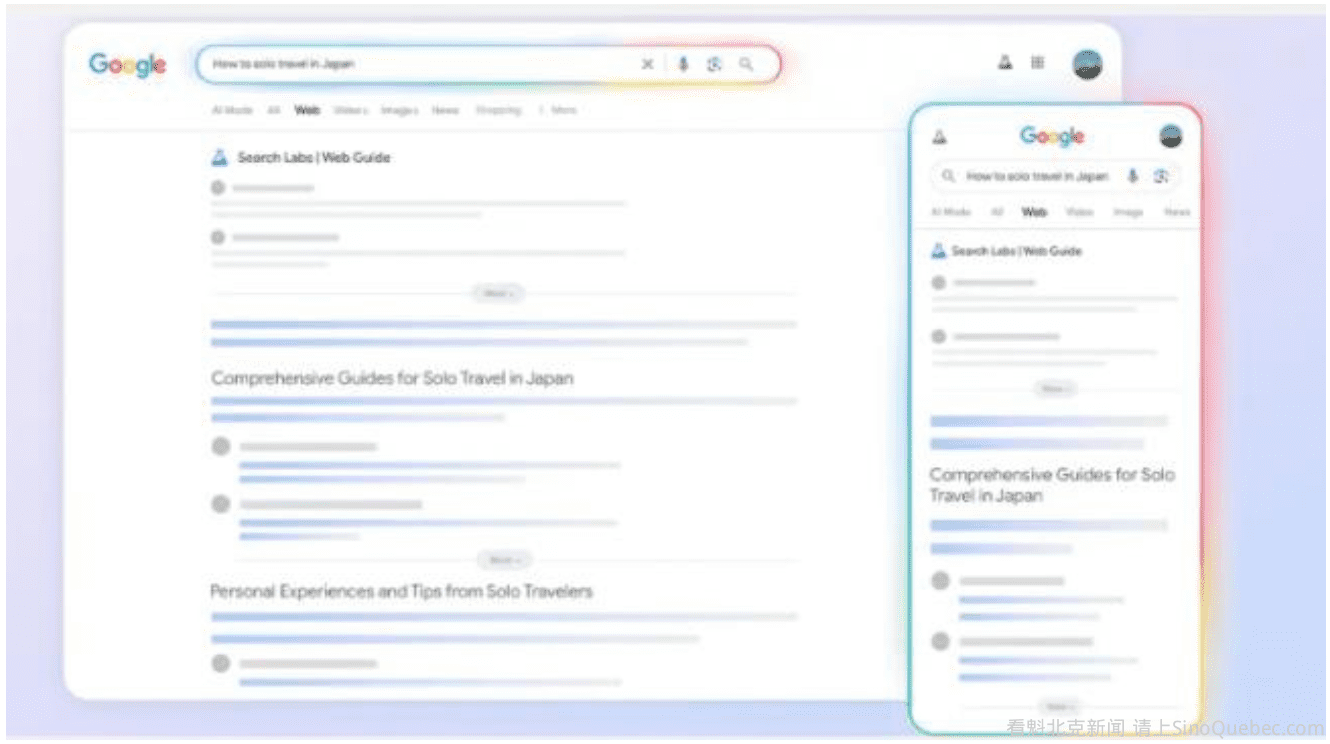Screen dimensions: 1330x744
Task: Clear the desktop search query with the X icon
Action: tap(648, 64)
